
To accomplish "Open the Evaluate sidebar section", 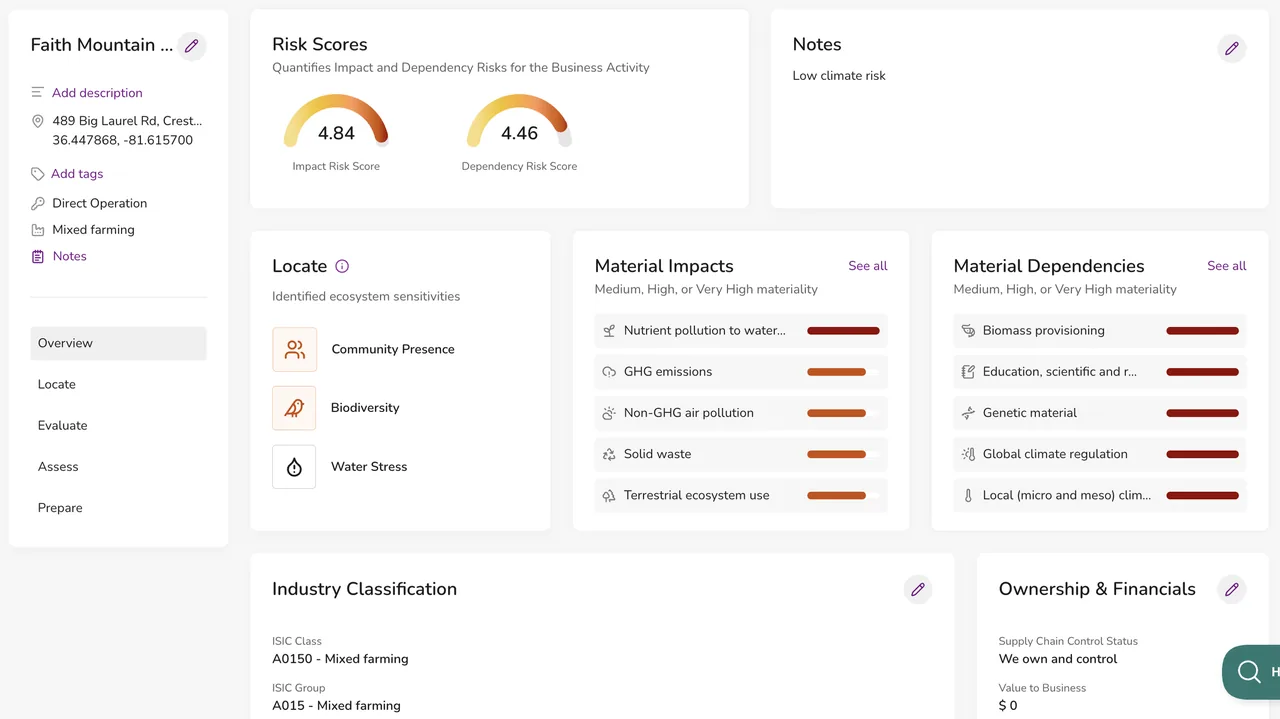I will tap(118, 425).
